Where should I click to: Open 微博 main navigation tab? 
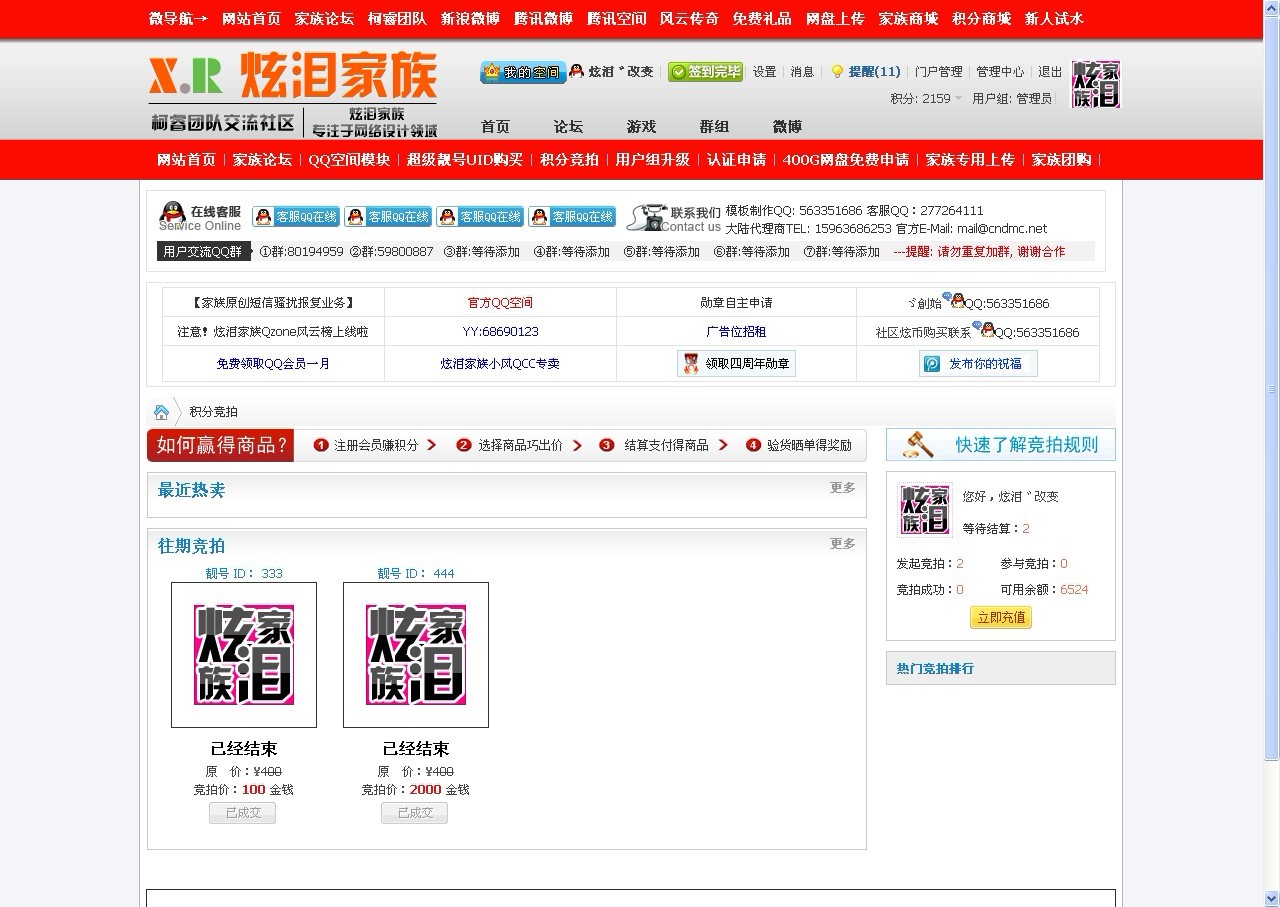pyautogui.click(x=787, y=127)
